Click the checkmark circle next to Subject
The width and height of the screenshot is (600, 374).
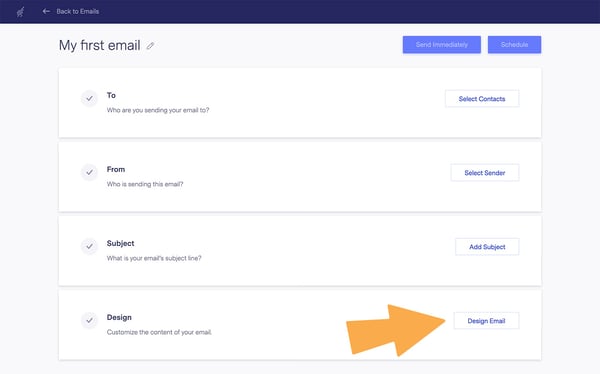pyautogui.click(x=89, y=246)
